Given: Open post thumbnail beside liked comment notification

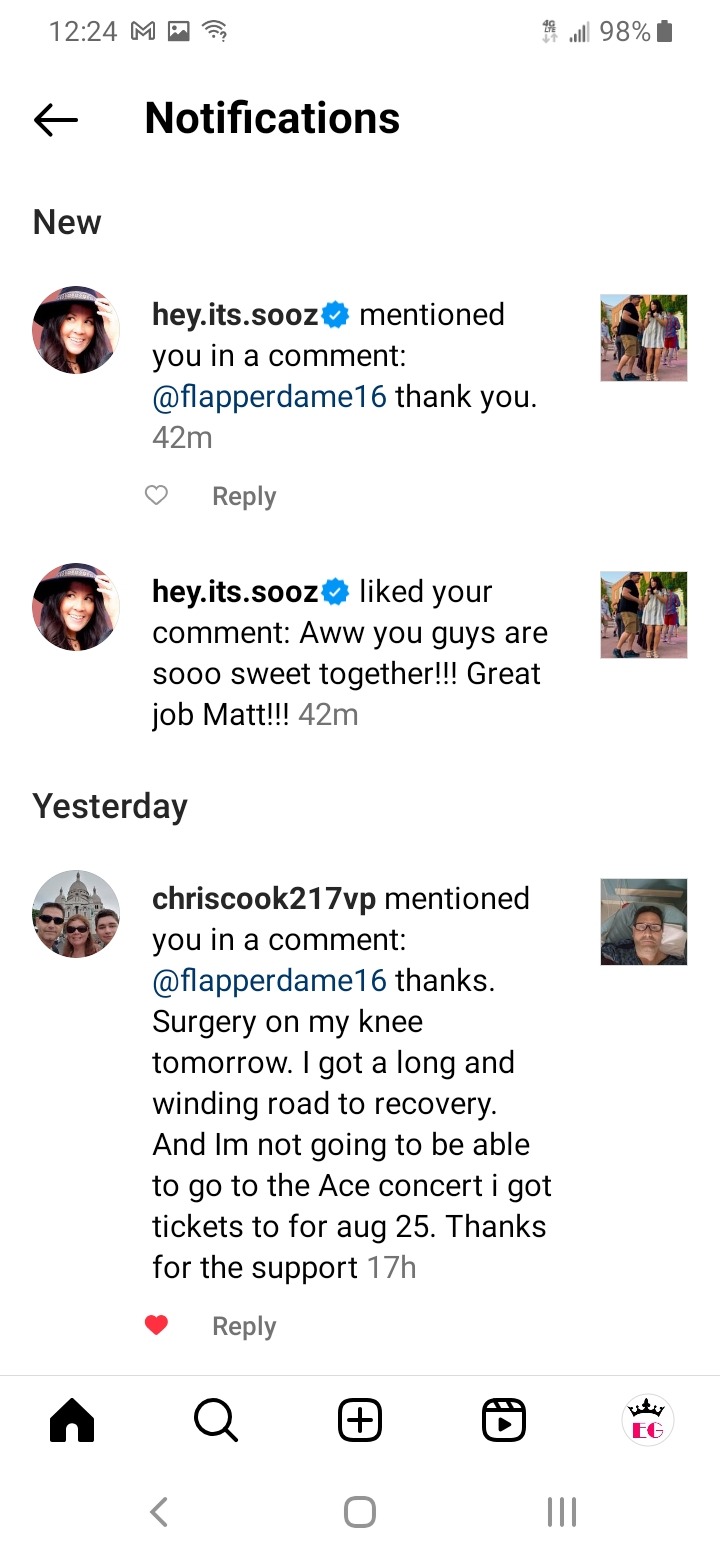Looking at the screenshot, I should tap(644, 615).
